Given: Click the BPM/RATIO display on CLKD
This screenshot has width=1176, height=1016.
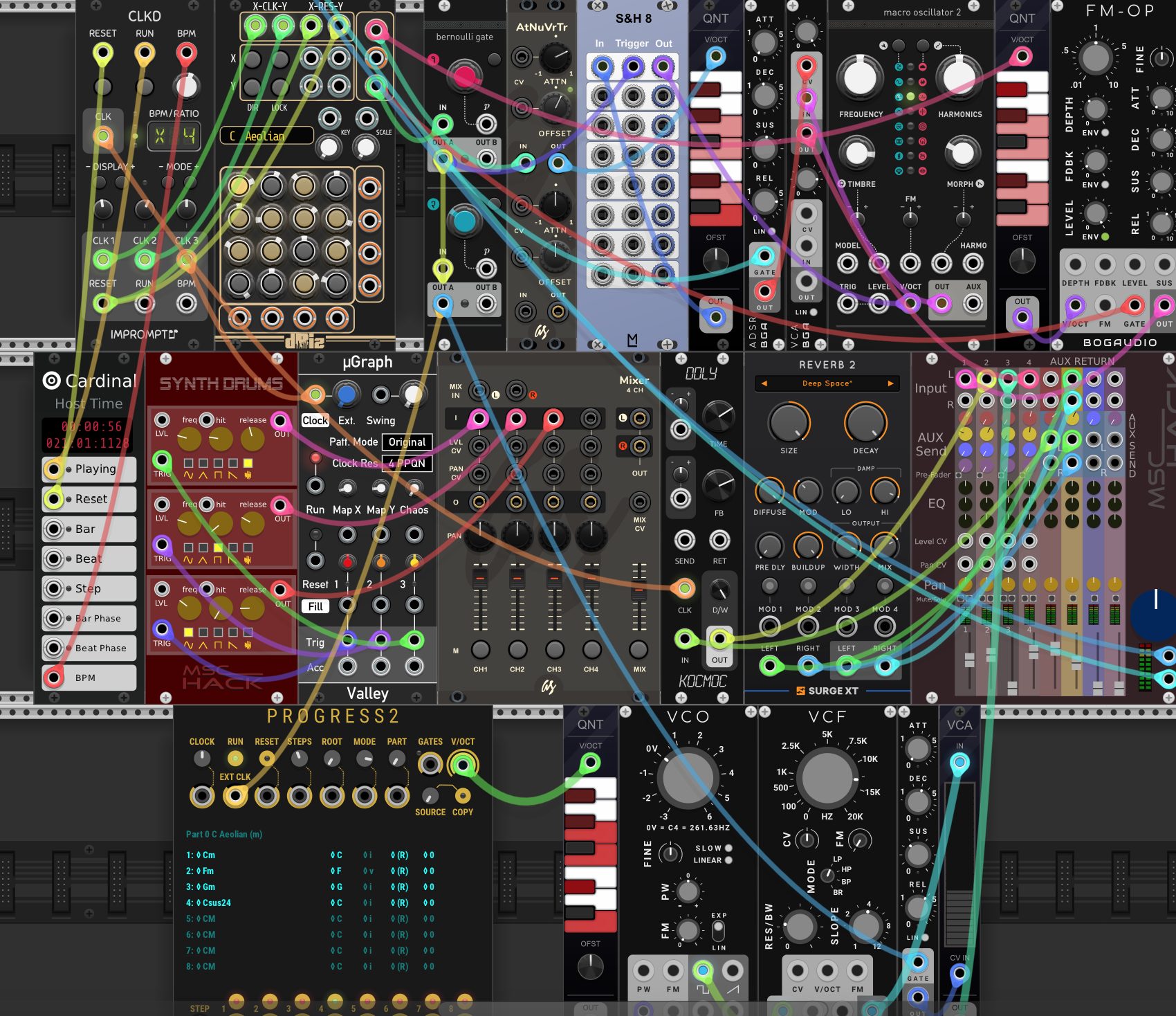Looking at the screenshot, I should coord(174,136).
